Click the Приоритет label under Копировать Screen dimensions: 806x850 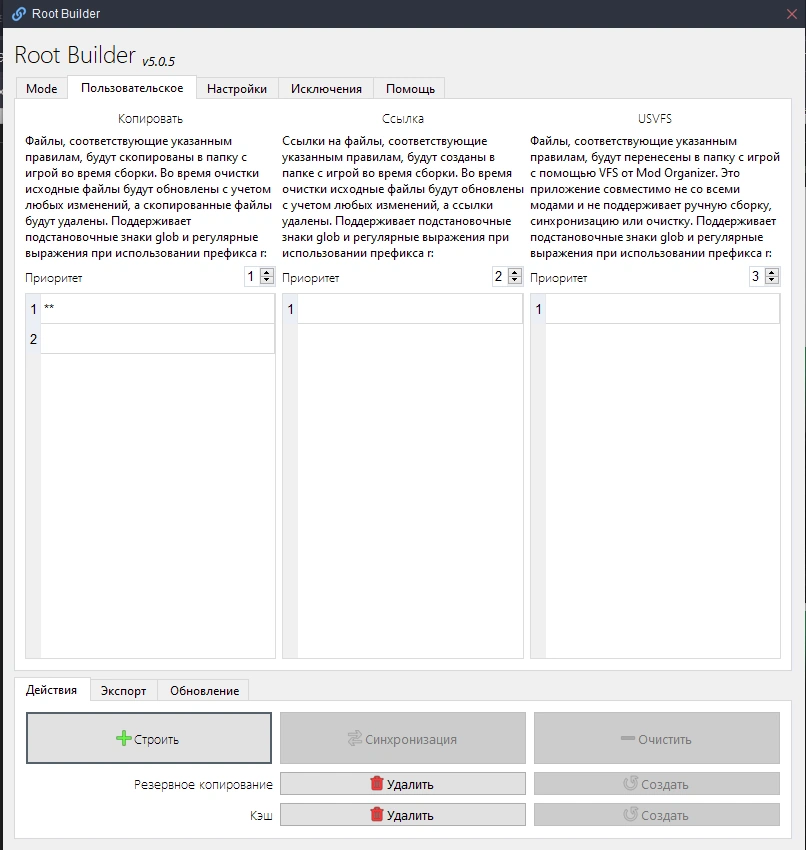54,278
